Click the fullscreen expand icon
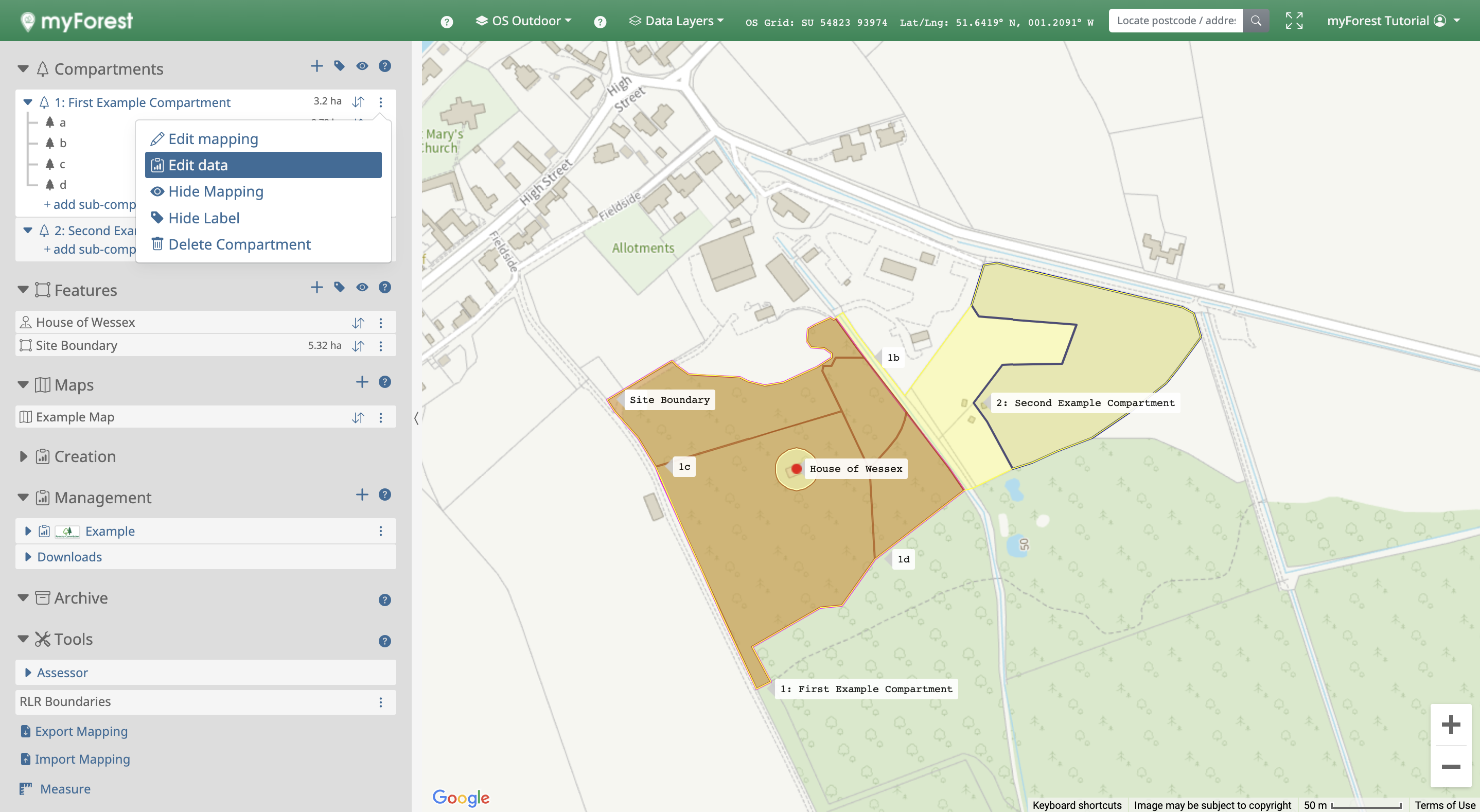Image resolution: width=1480 pixels, height=812 pixels. (x=1294, y=21)
